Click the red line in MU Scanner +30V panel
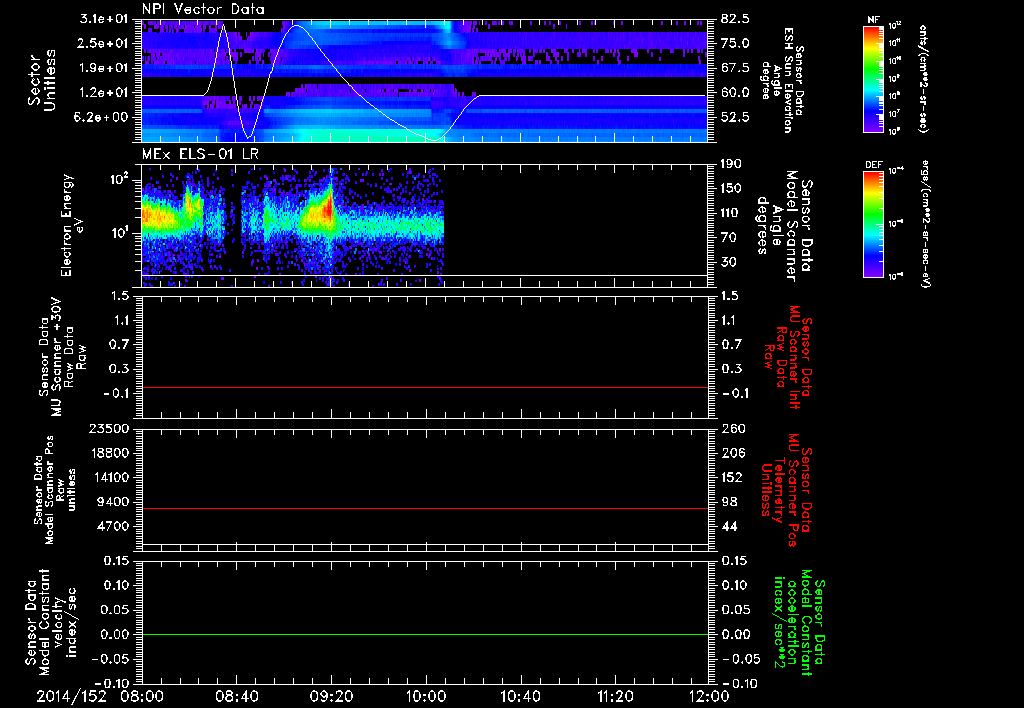The height and width of the screenshot is (708, 1024). [x=425, y=387]
